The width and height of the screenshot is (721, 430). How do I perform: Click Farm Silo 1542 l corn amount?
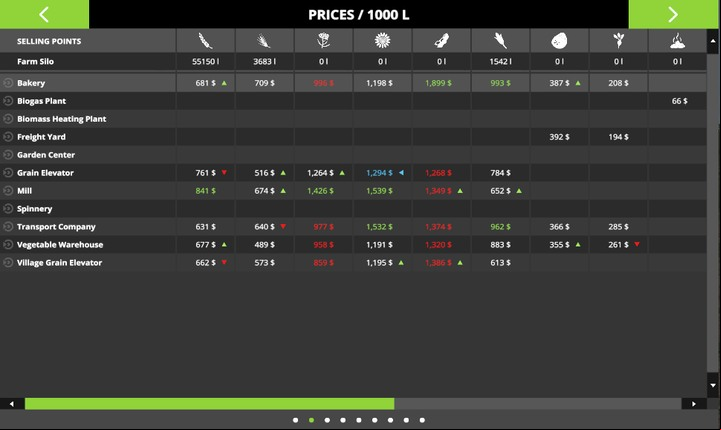(x=500, y=61)
